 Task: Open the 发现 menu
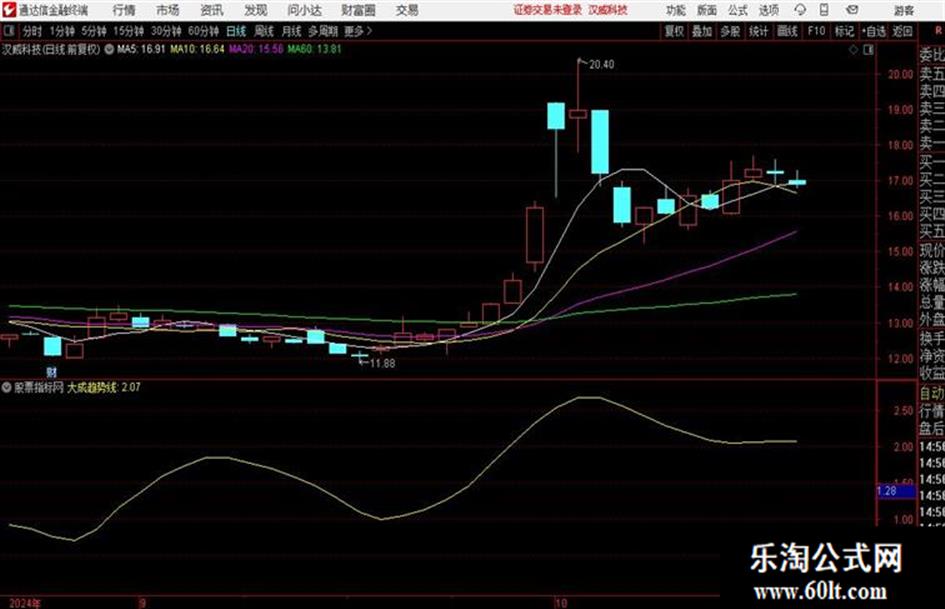point(256,10)
